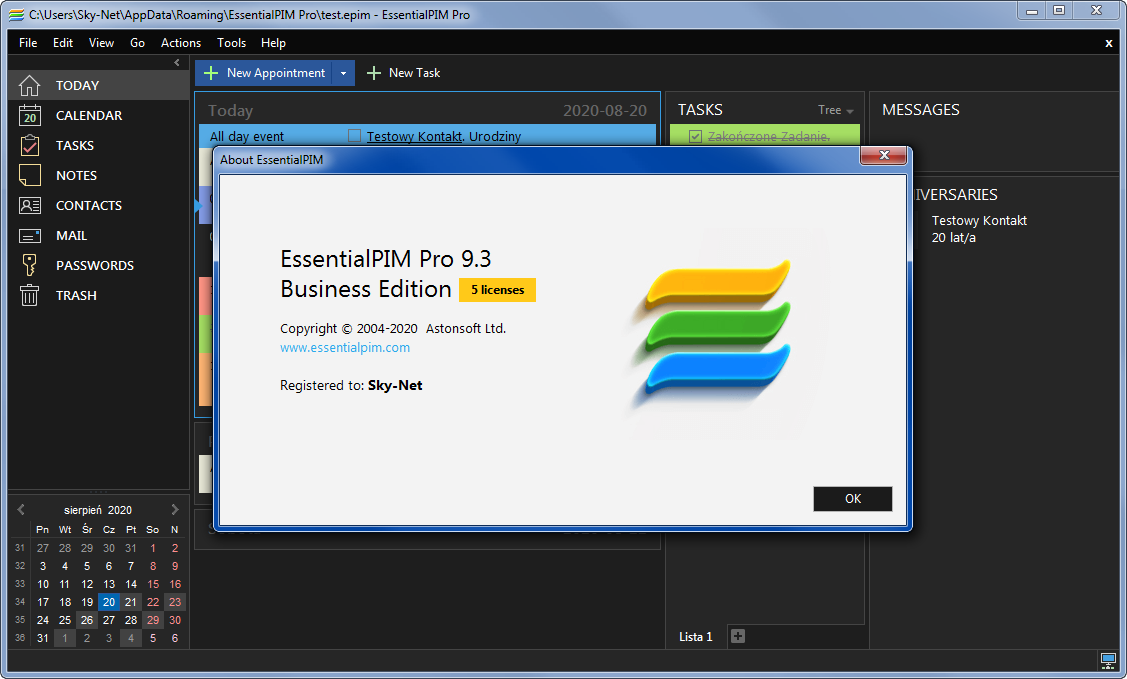The image size is (1127, 679).
Task: Select day 10 in mini calendar
Action: (43, 584)
